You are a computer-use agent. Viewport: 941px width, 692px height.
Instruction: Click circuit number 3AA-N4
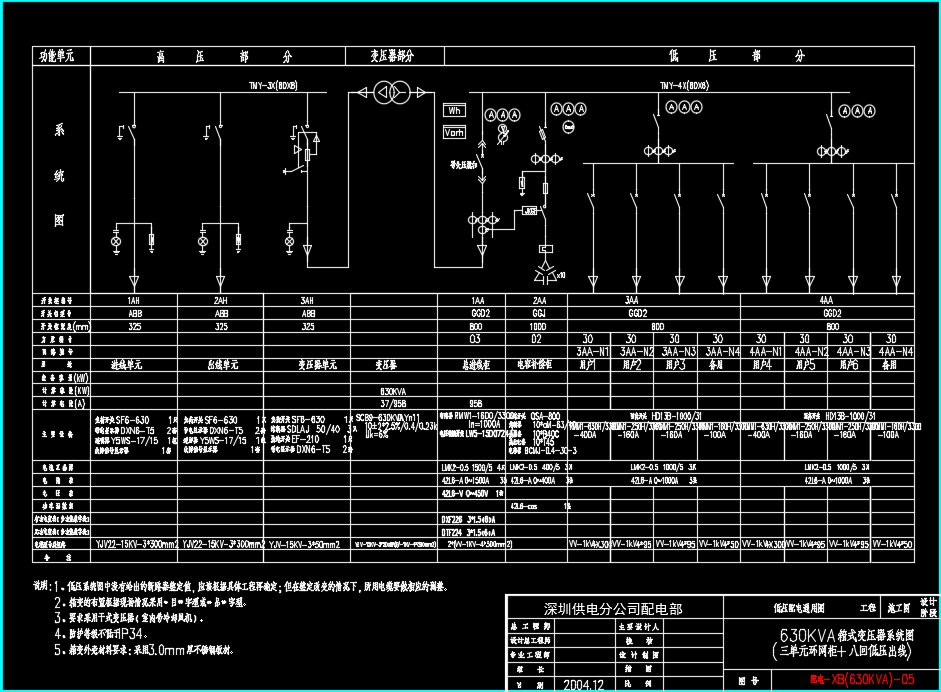[723, 352]
